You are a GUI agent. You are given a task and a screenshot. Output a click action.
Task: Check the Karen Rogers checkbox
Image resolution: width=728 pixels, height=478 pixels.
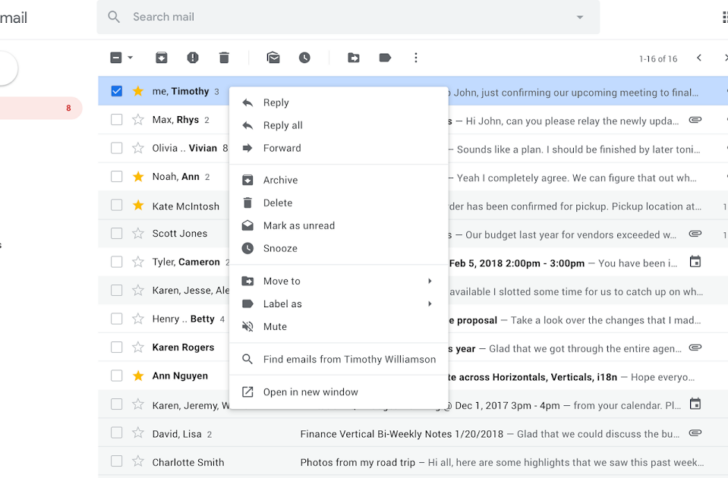click(117, 347)
